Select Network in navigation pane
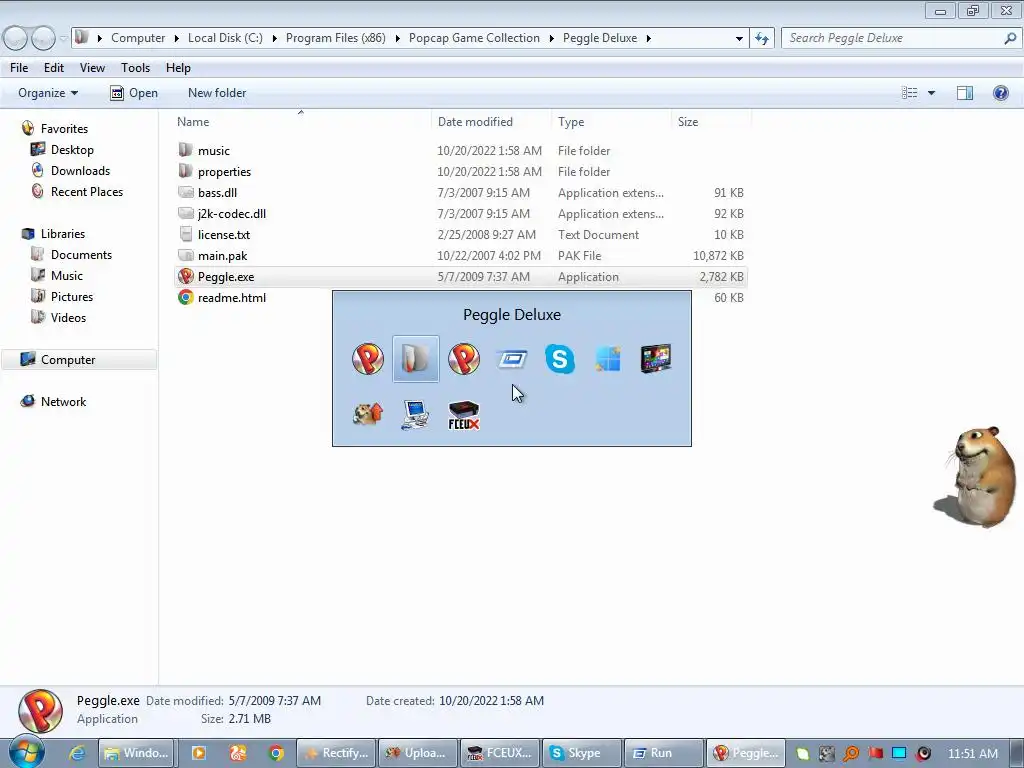Screen dimensions: 1024x768 63,402
